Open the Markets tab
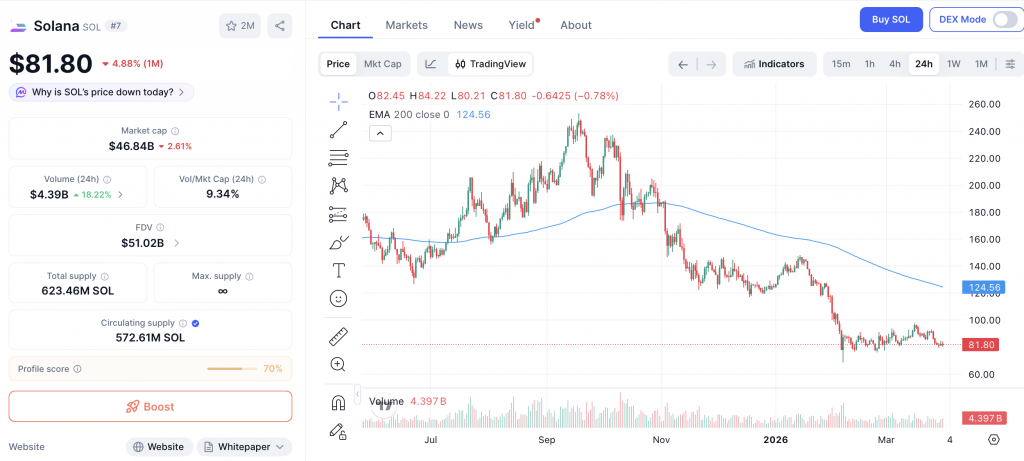This screenshot has height=461, width=1024. (406, 25)
